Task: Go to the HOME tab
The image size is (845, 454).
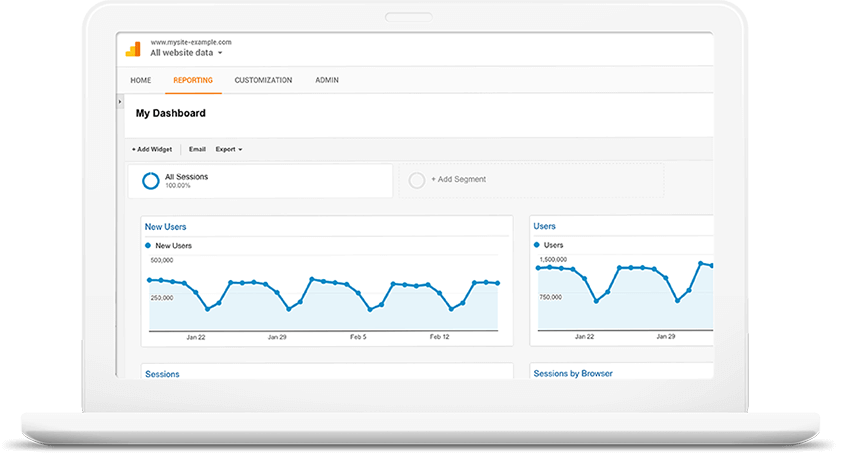Action: [x=140, y=80]
